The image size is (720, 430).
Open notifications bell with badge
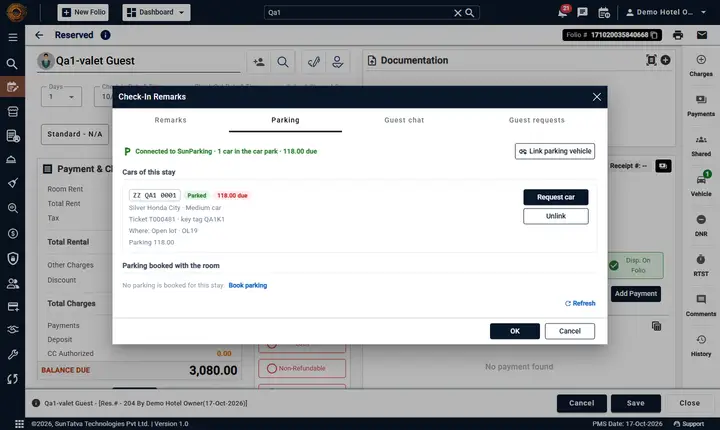(562, 12)
